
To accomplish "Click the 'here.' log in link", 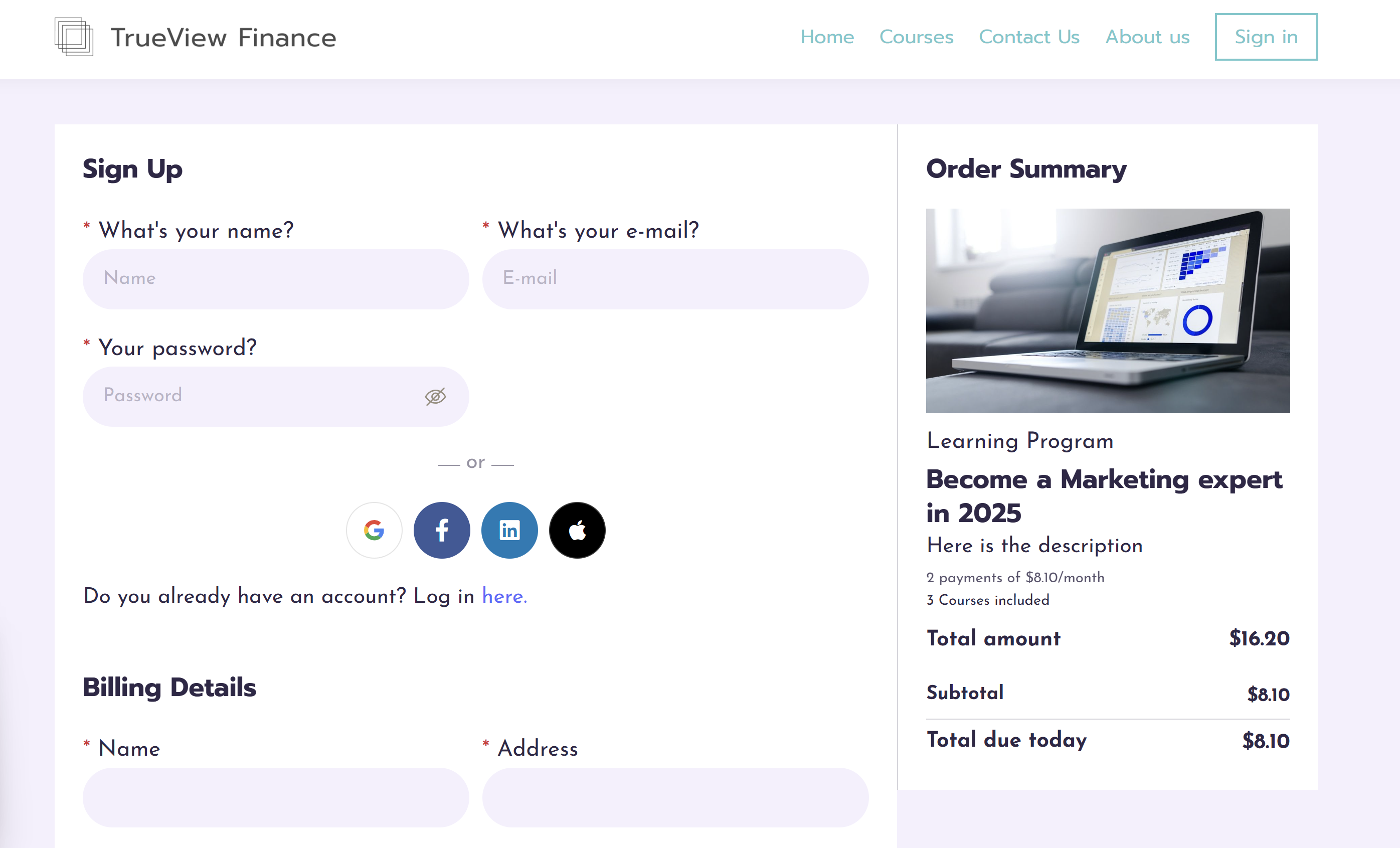I will click(504, 596).
